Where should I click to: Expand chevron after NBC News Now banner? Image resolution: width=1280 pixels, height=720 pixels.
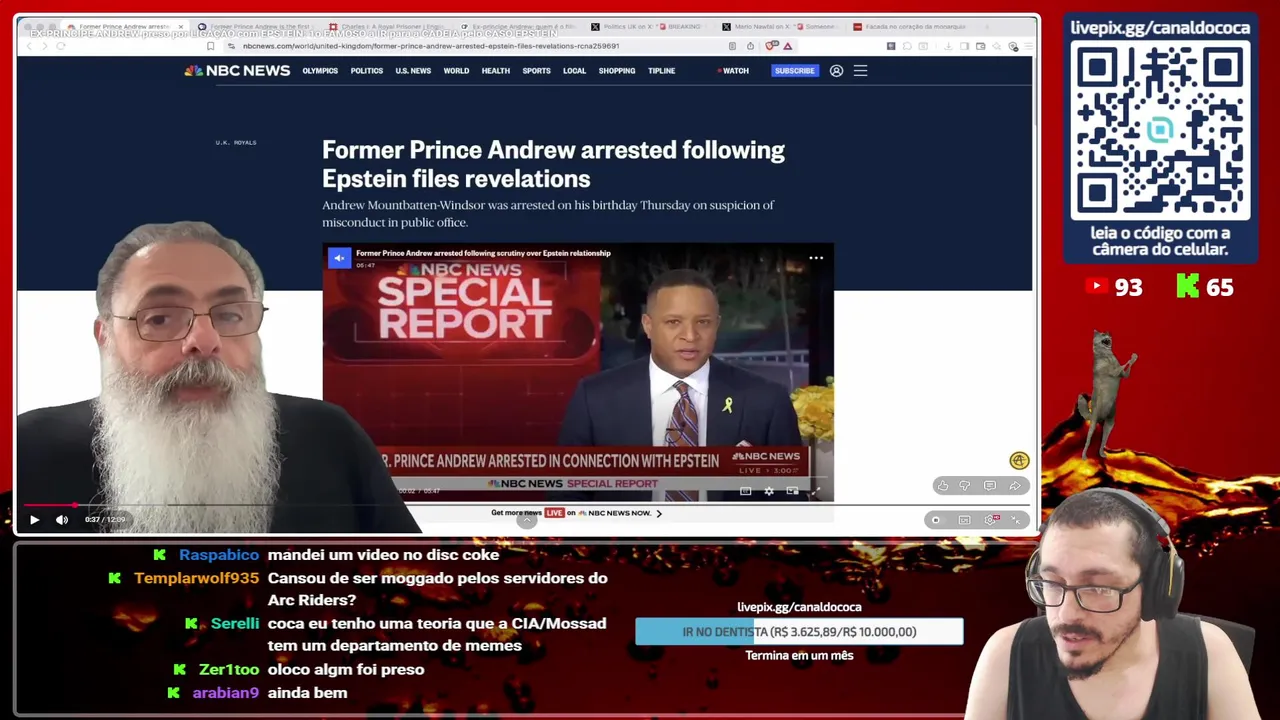tap(659, 513)
